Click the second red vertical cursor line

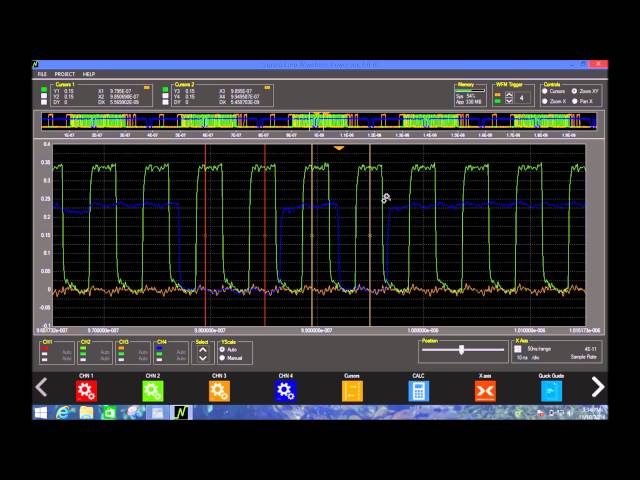click(265, 235)
